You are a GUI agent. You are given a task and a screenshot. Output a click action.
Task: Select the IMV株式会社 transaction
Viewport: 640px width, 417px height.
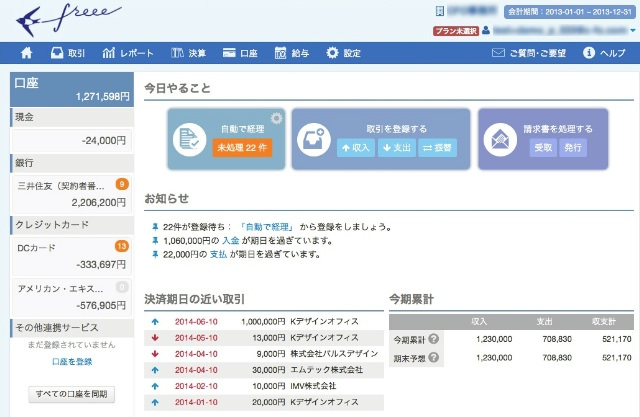(x=264, y=386)
